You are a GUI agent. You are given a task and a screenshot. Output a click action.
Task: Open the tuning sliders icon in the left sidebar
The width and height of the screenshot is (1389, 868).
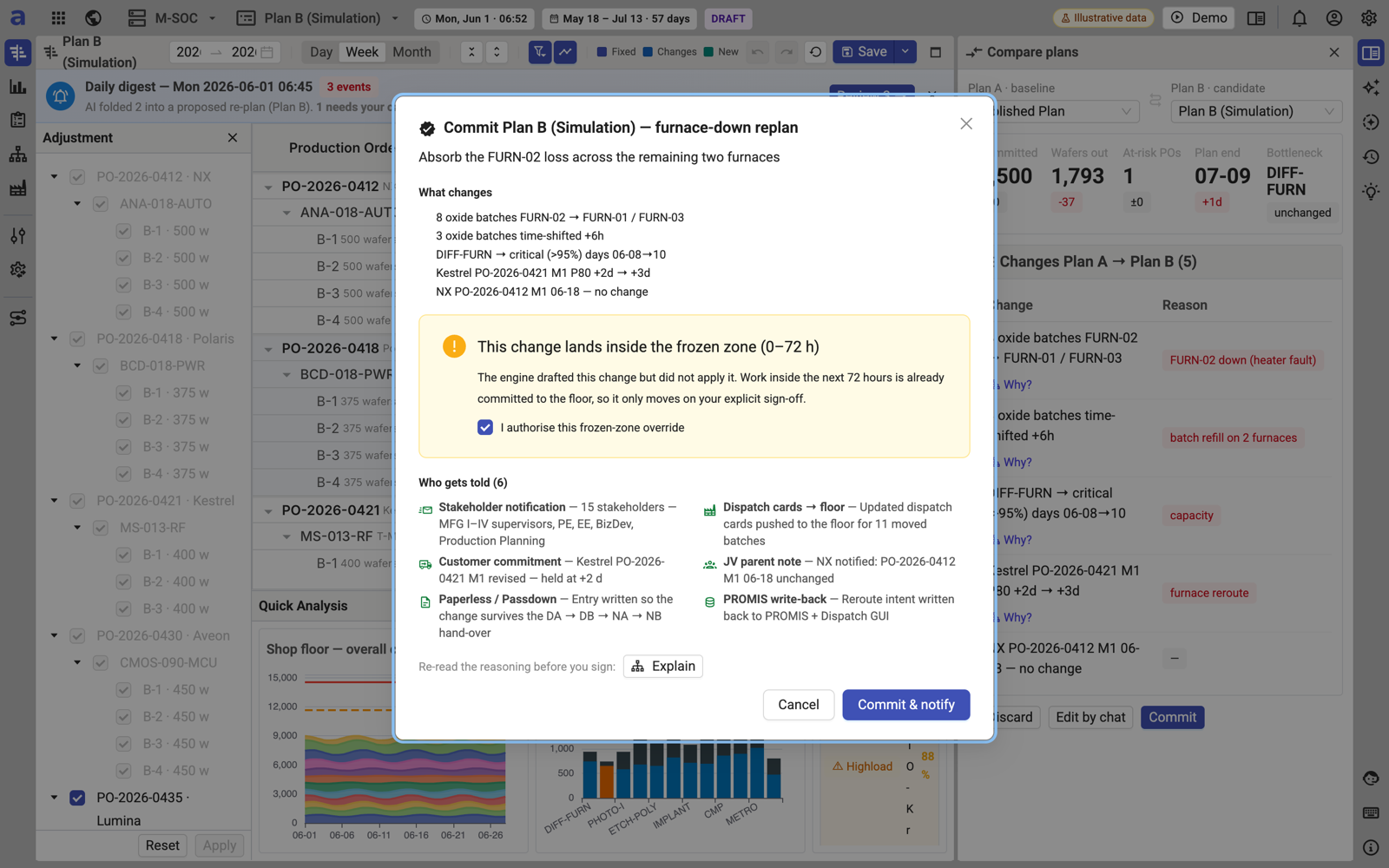17,236
